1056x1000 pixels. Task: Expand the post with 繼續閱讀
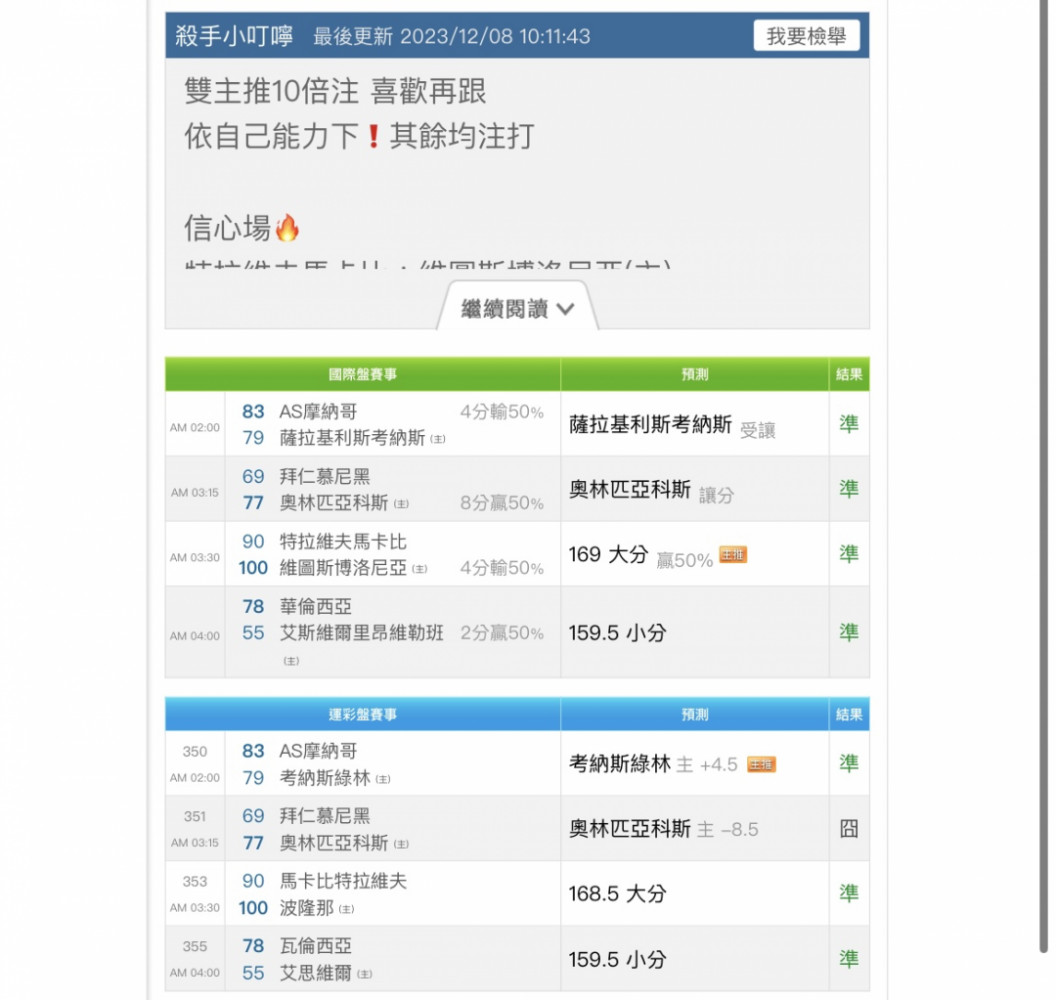coord(517,308)
